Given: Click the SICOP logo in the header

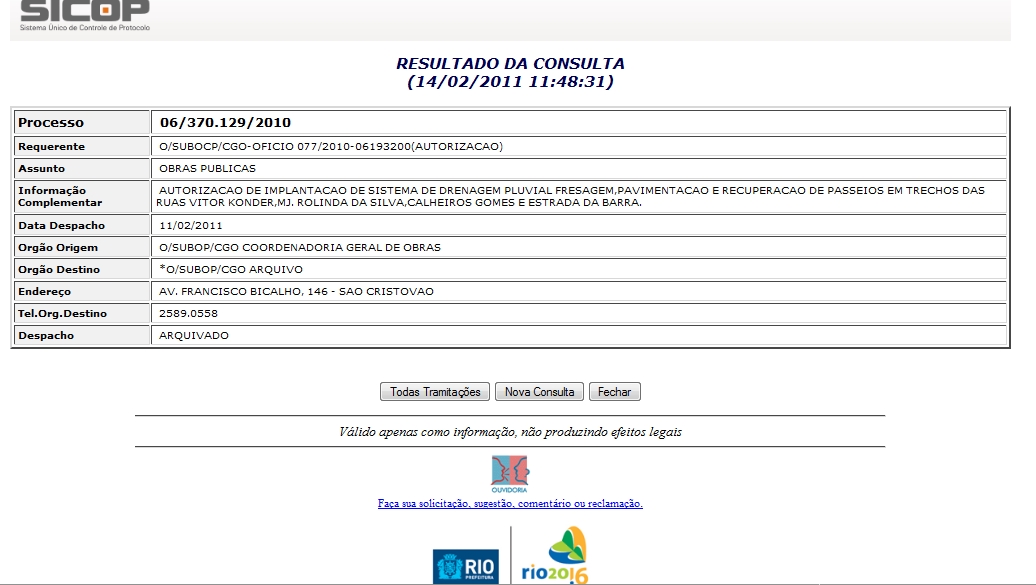Looking at the screenshot, I should 85,14.
